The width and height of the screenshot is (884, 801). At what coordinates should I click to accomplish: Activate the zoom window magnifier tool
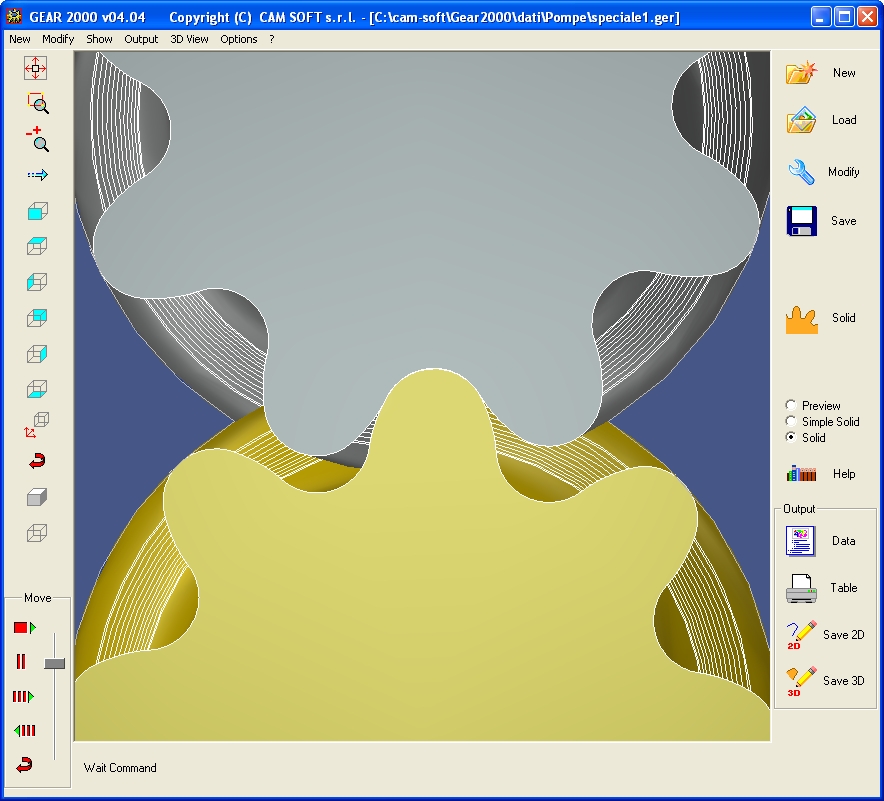click(x=38, y=103)
